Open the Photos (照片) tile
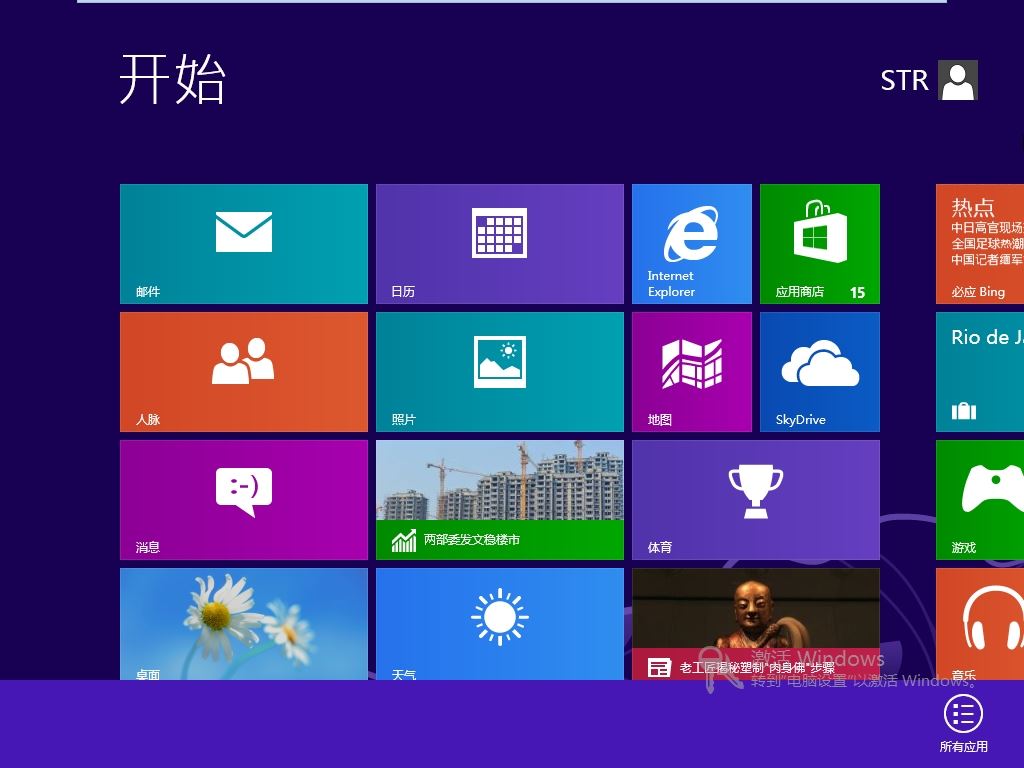The height and width of the screenshot is (768, 1024). [500, 372]
